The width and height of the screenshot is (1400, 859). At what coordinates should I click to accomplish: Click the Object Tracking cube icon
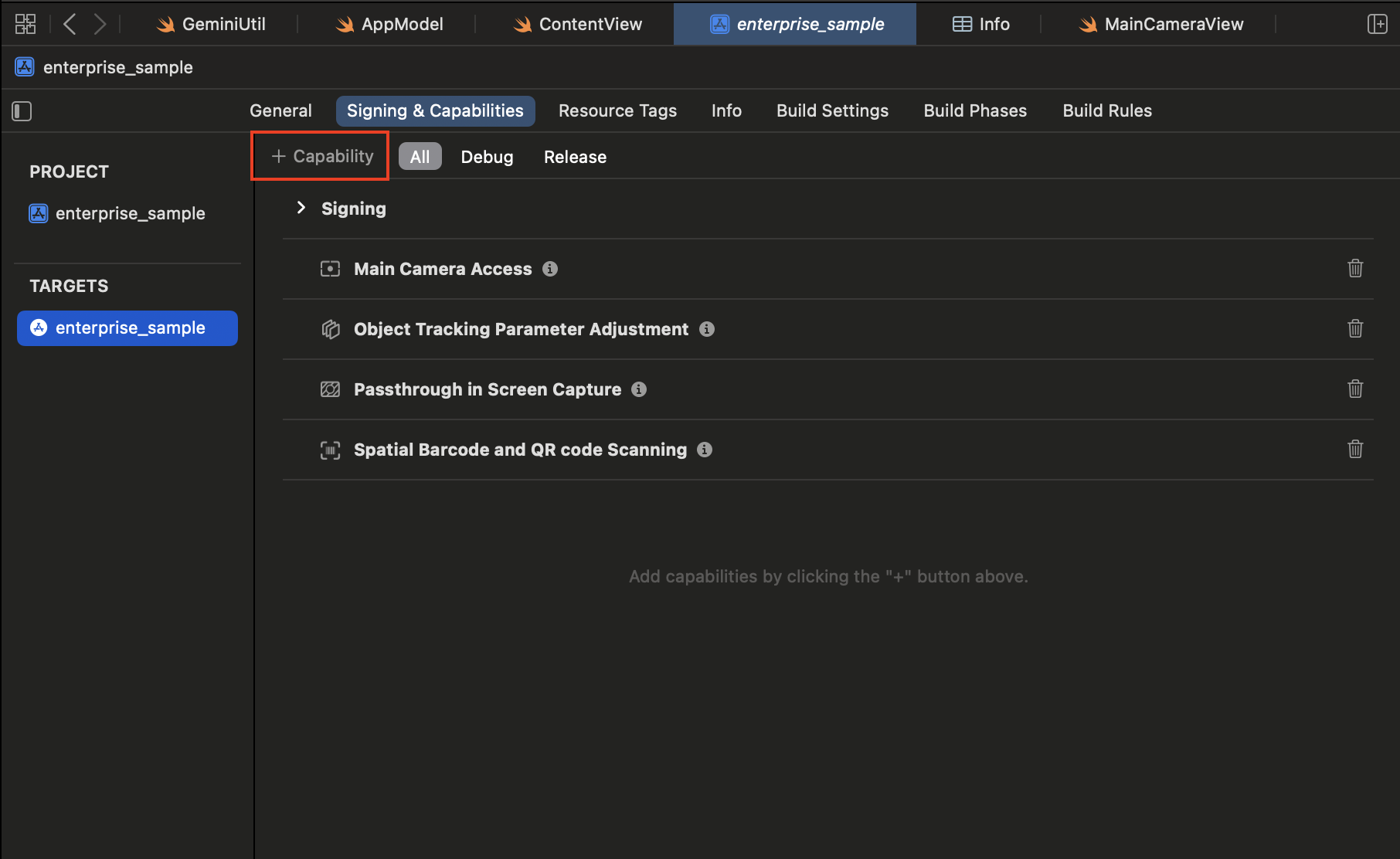tap(330, 329)
